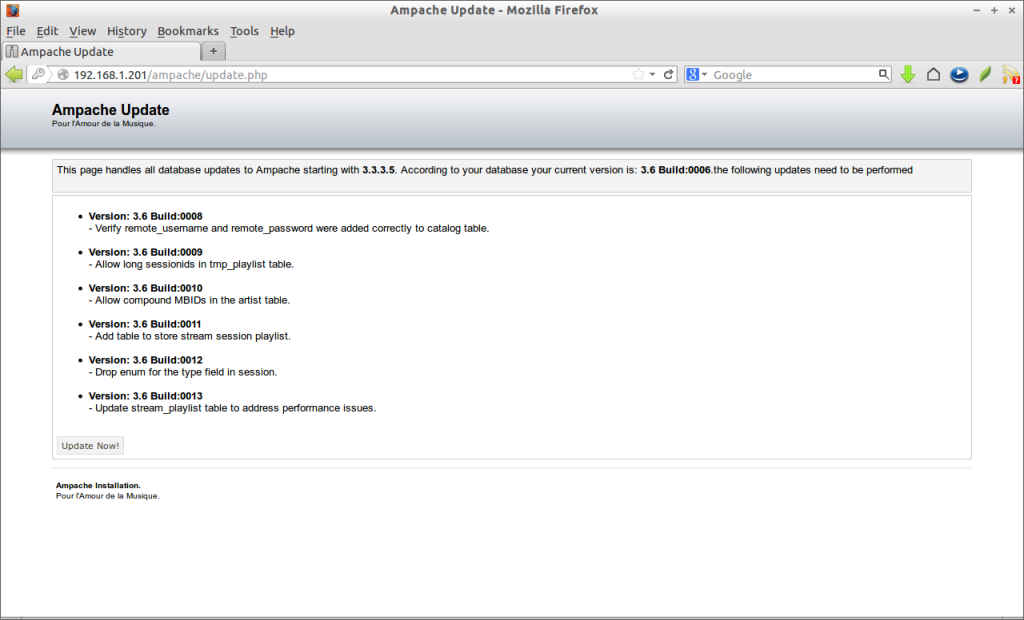Click the magnifier icon in the search bar
The width and height of the screenshot is (1024, 620).
point(880,74)
